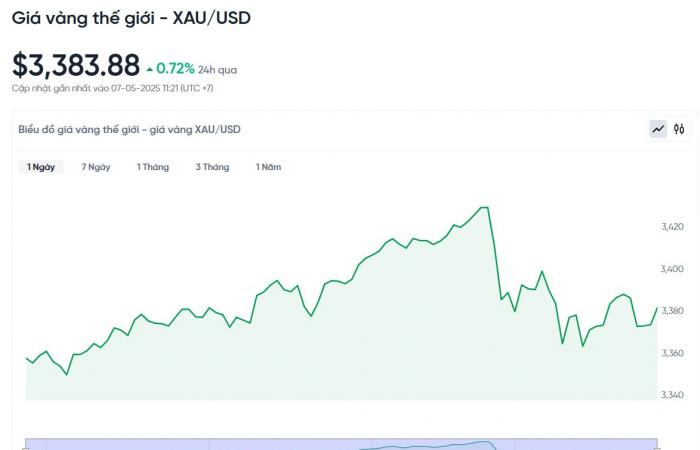Switch to candlestick chart view icon

(x=679, y=129)
